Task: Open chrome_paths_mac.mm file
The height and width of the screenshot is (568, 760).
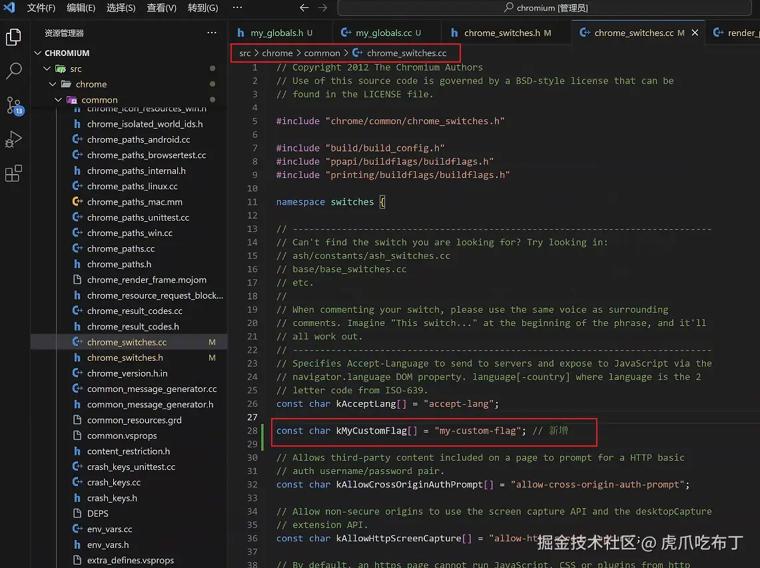Action: [x=135, y=202]
